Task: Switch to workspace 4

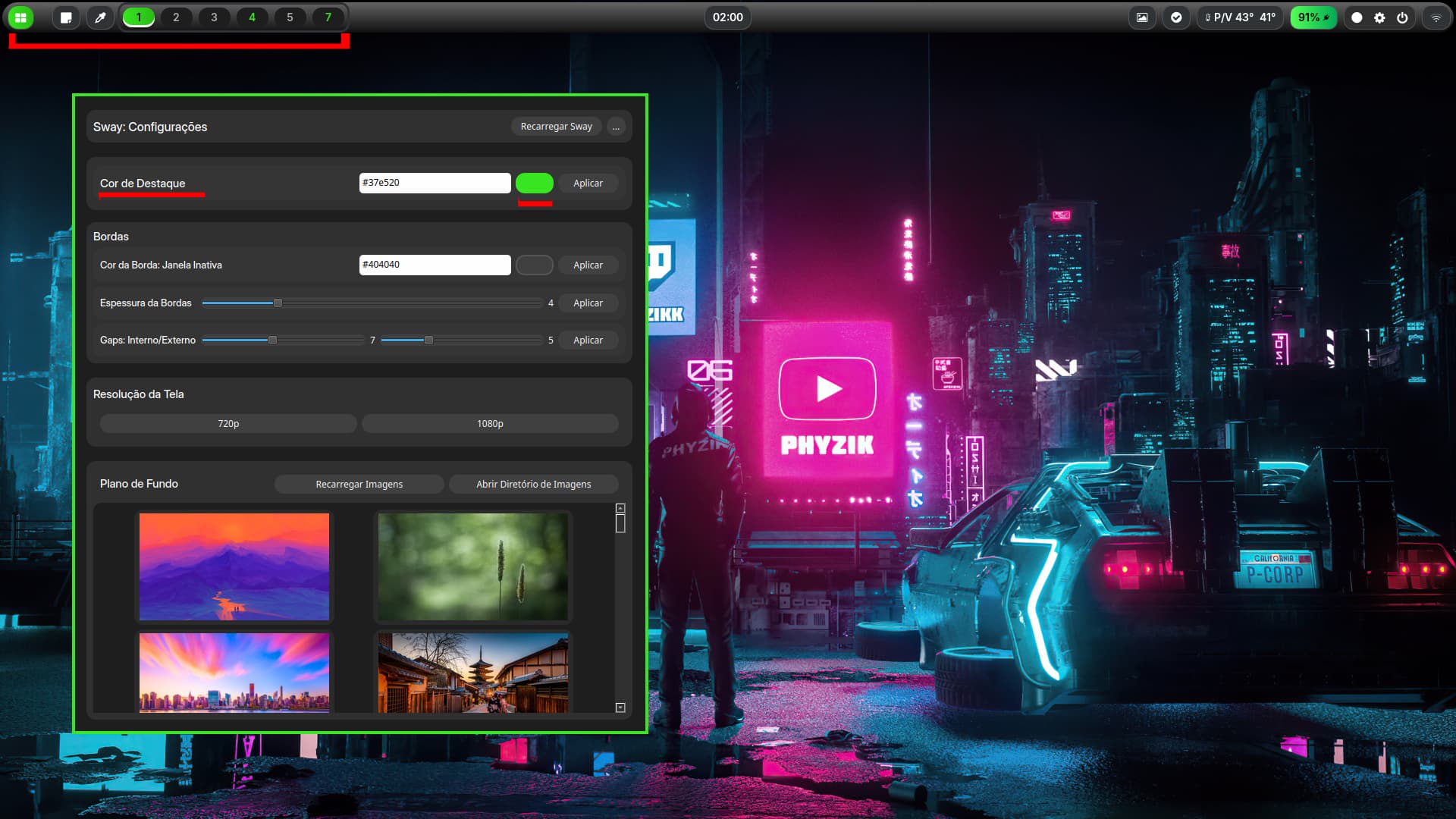Action: pyautogui.click(x=252, y=17)
